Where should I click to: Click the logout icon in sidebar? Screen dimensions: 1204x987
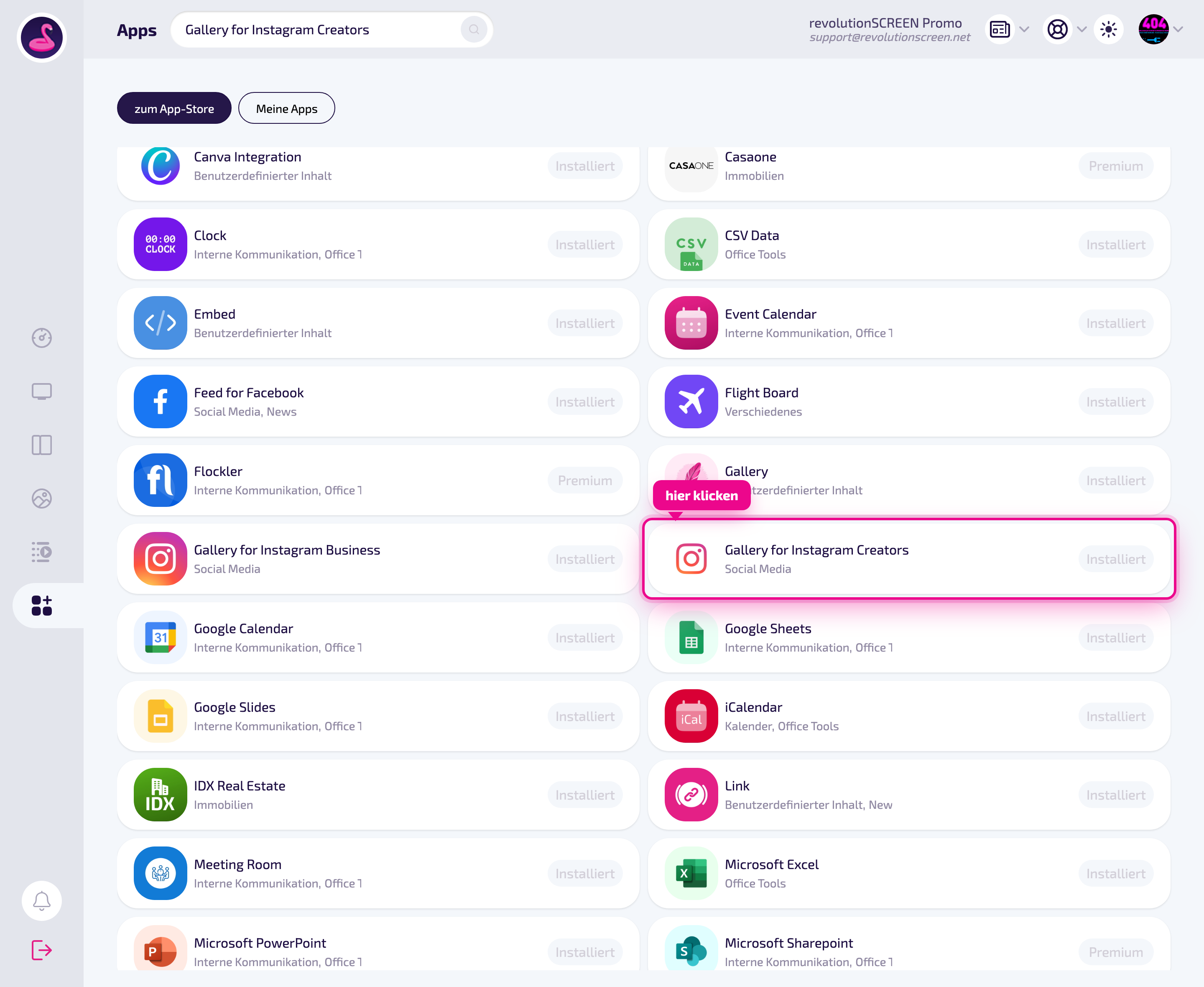[x=41, y=950]
